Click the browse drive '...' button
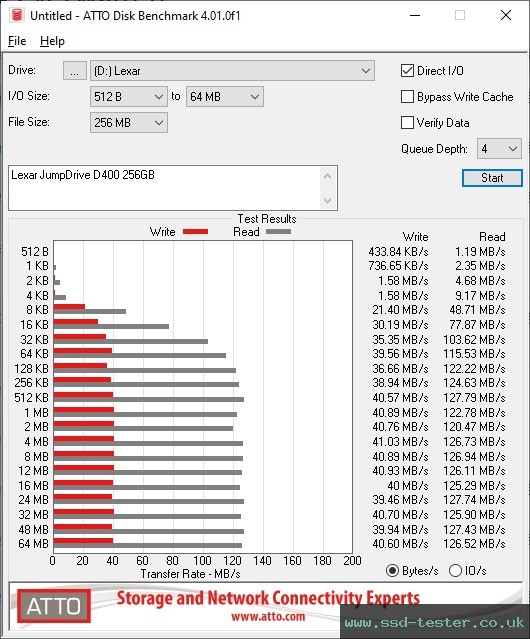Image resolution: width=530 pixels, height=639 pixels. [75, 71]
